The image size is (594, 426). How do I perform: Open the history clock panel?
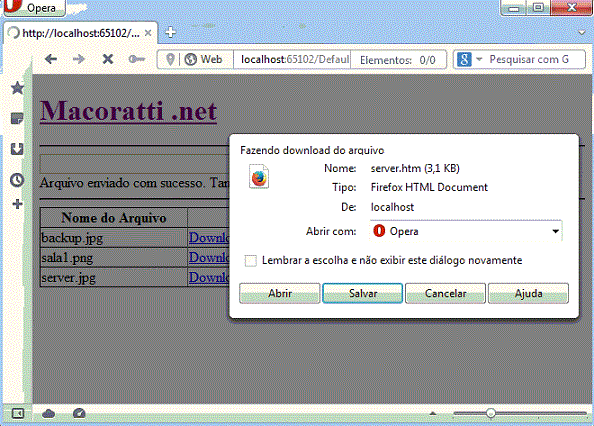17,180
